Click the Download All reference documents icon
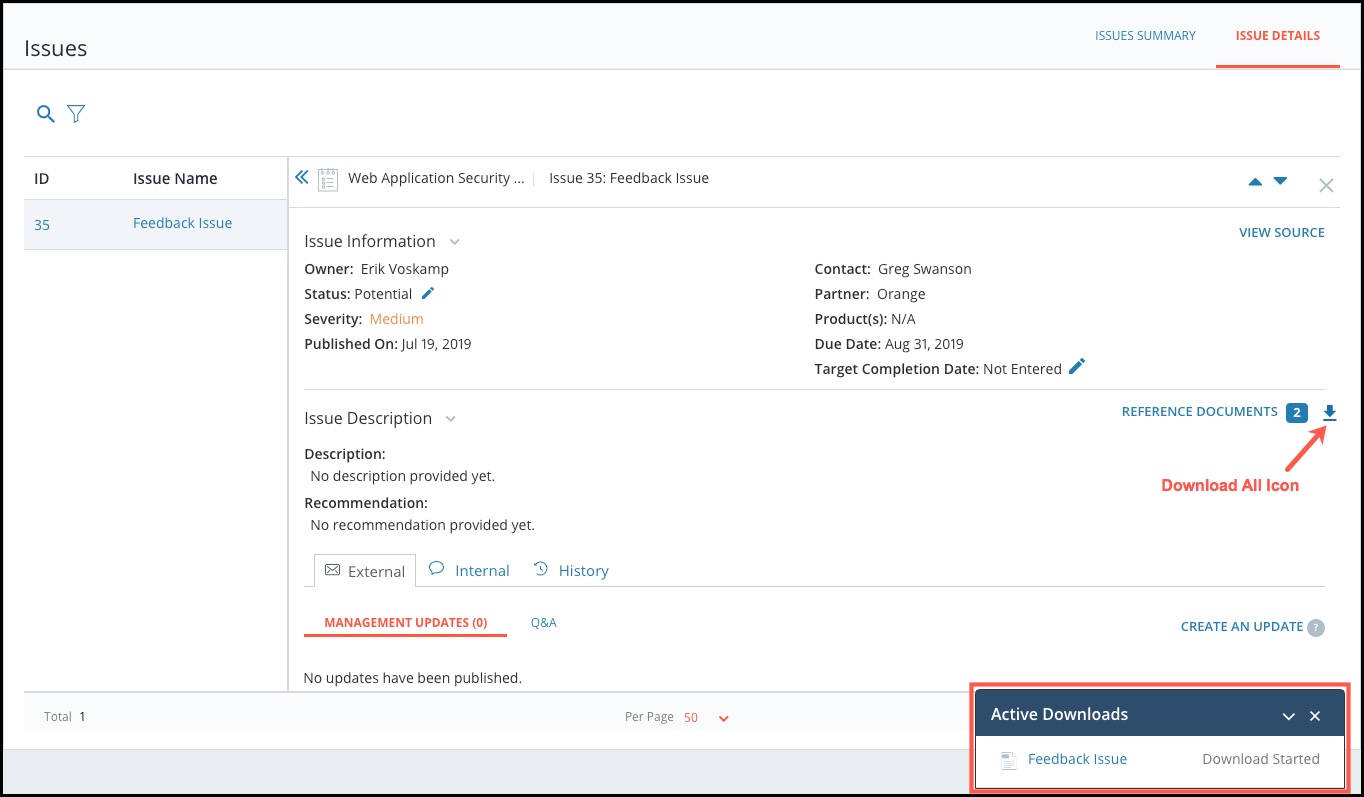 pos(1329,412)
